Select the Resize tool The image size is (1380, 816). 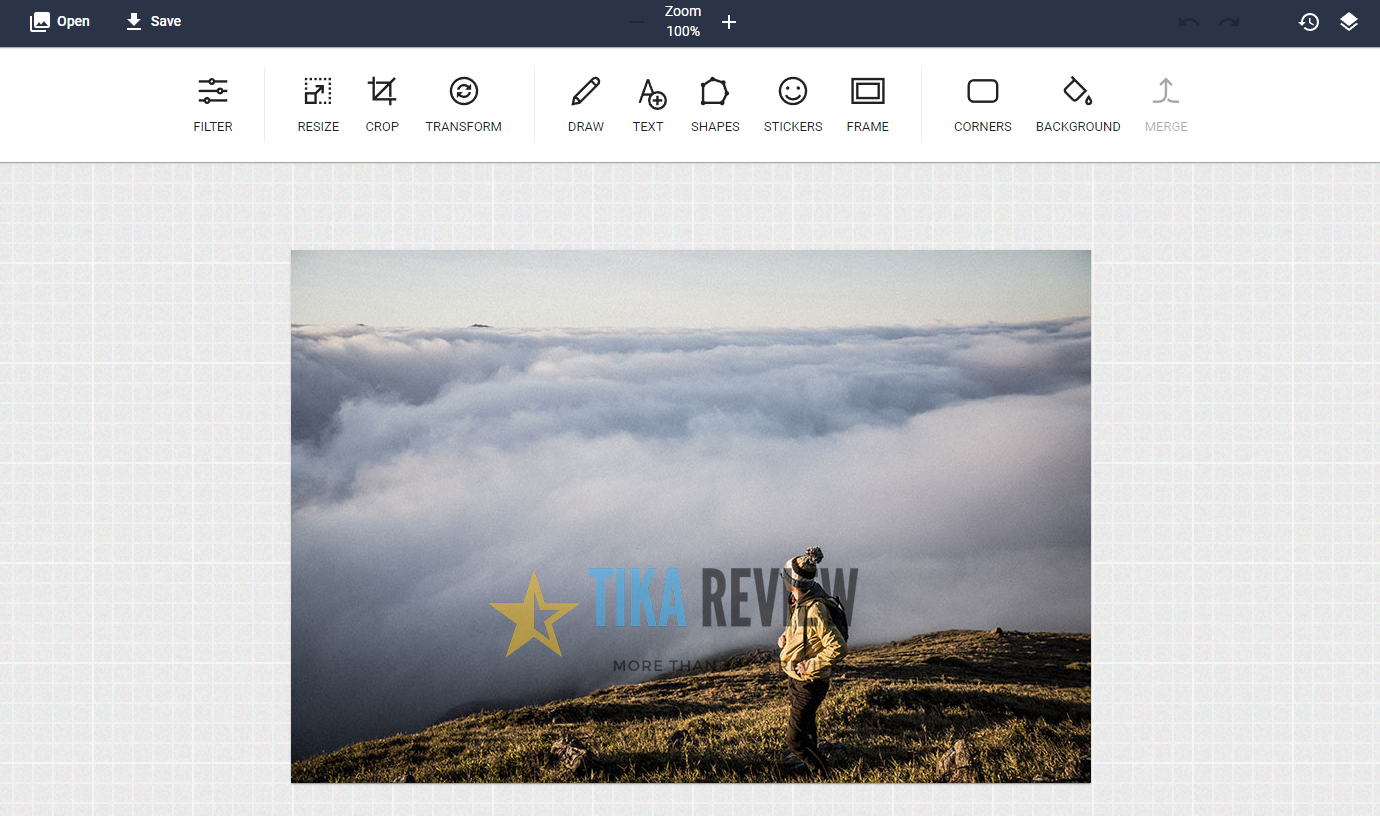[x=318, y=104]
